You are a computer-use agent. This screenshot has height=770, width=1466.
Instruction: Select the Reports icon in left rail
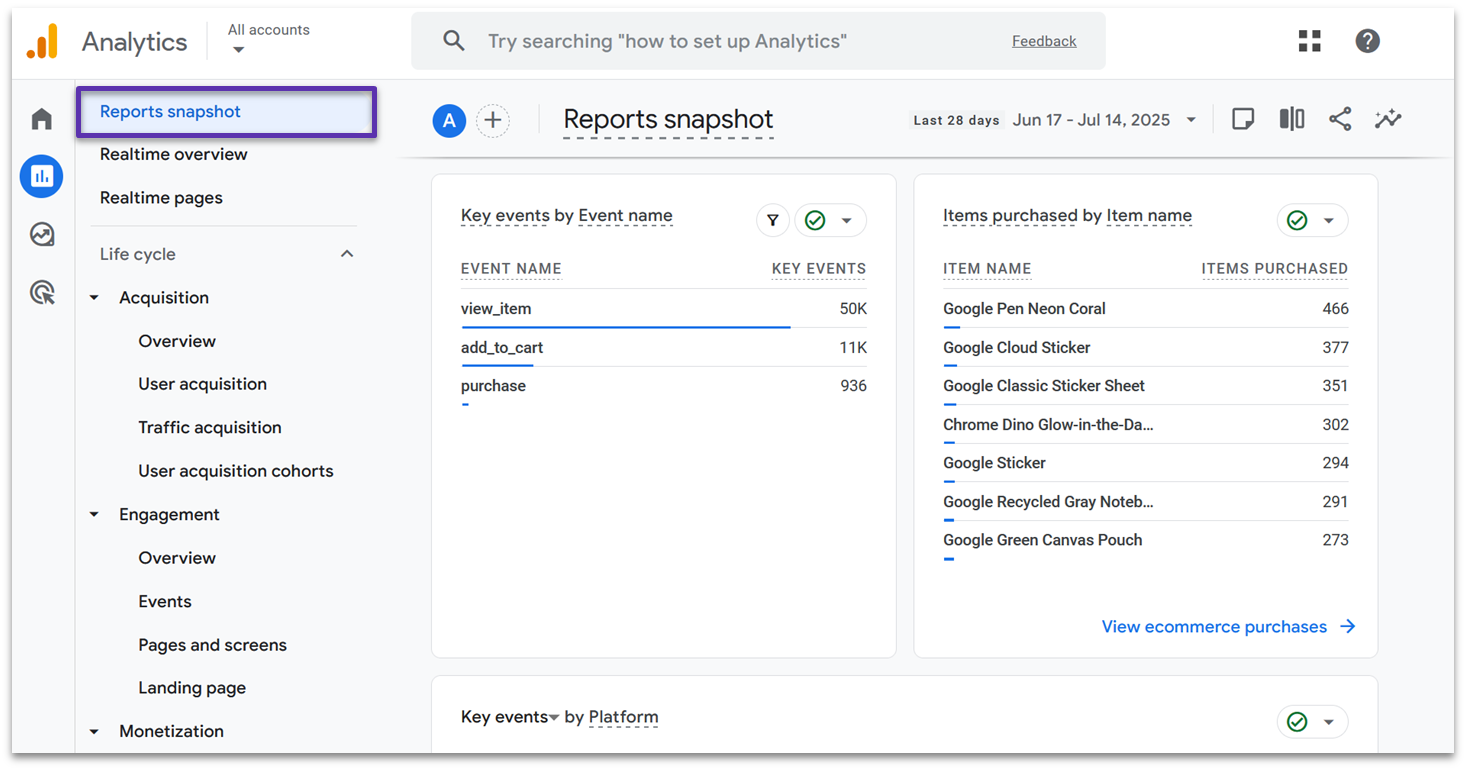click(x=41, y=176)
